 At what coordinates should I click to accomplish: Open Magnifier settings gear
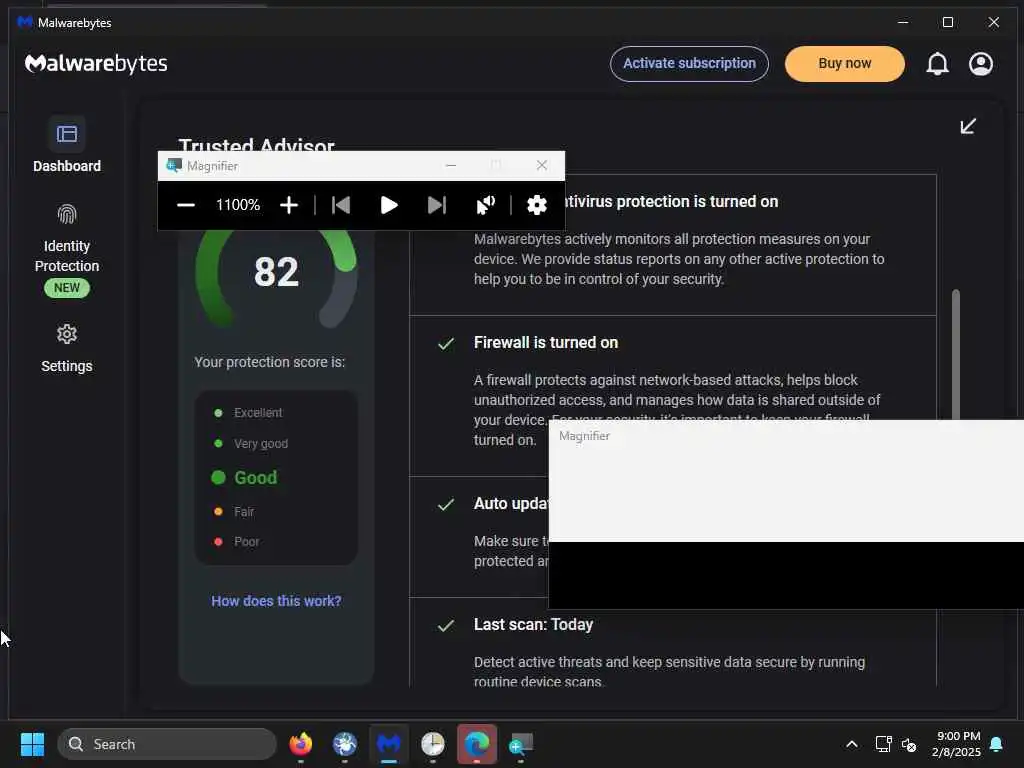tap(536, 205)
